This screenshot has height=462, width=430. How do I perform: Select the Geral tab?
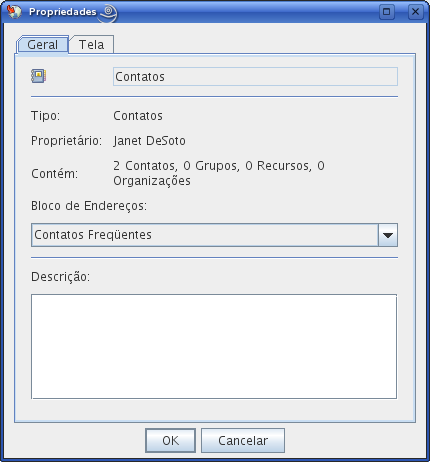click(42, 44)
